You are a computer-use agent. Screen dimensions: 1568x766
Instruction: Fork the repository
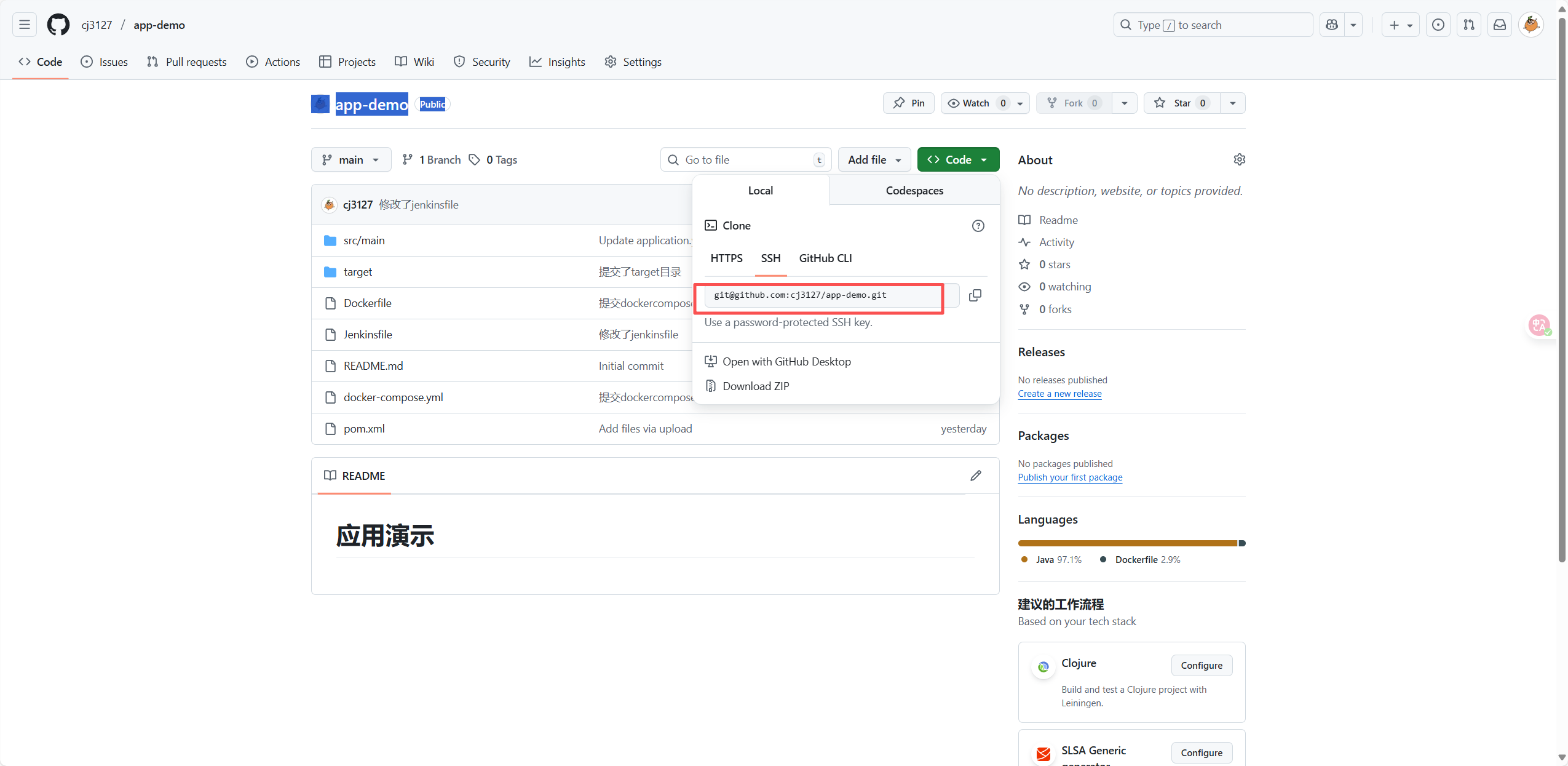(1074, 103)
